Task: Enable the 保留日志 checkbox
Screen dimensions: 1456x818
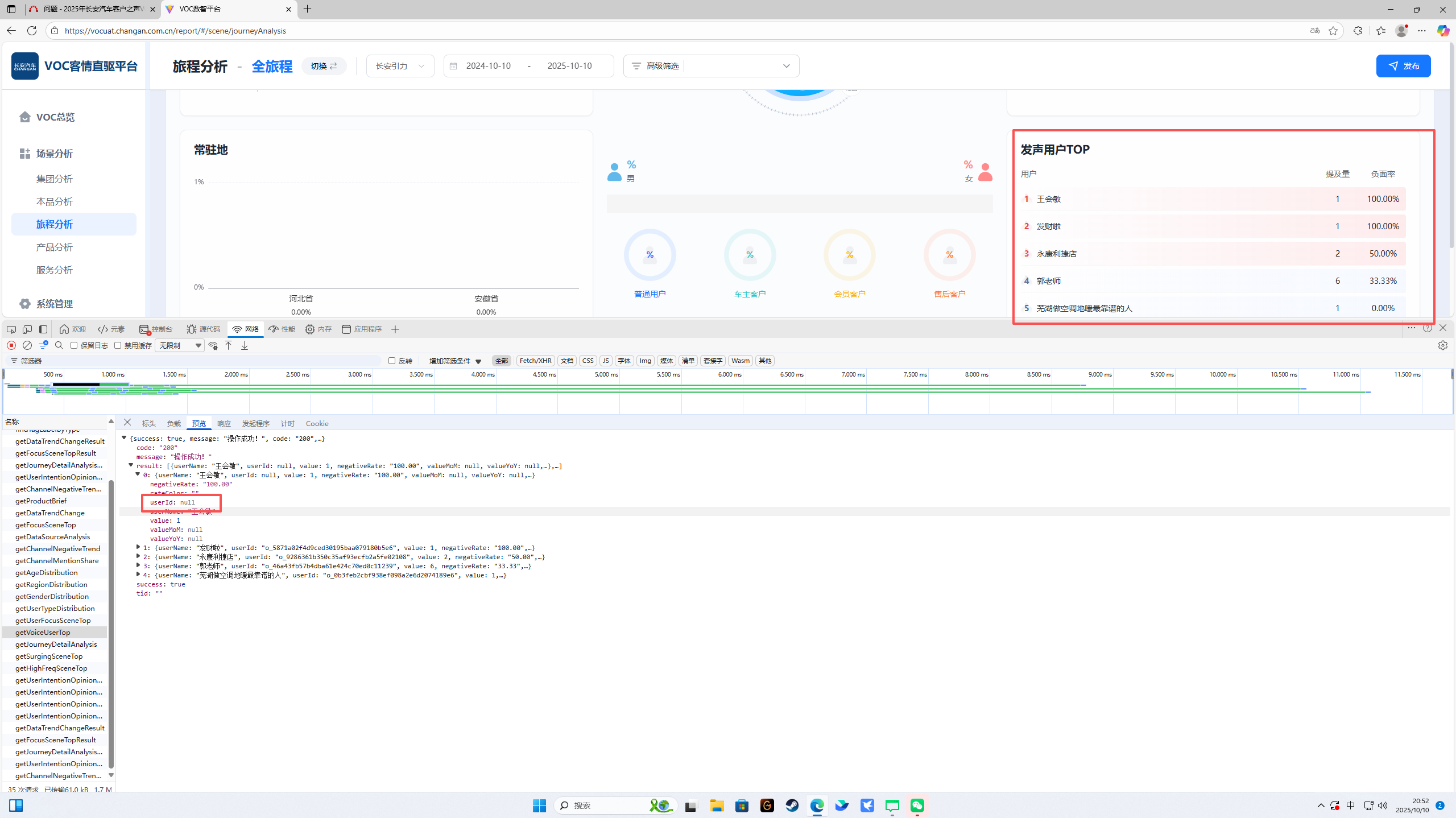Action: [x=74, y=345]
